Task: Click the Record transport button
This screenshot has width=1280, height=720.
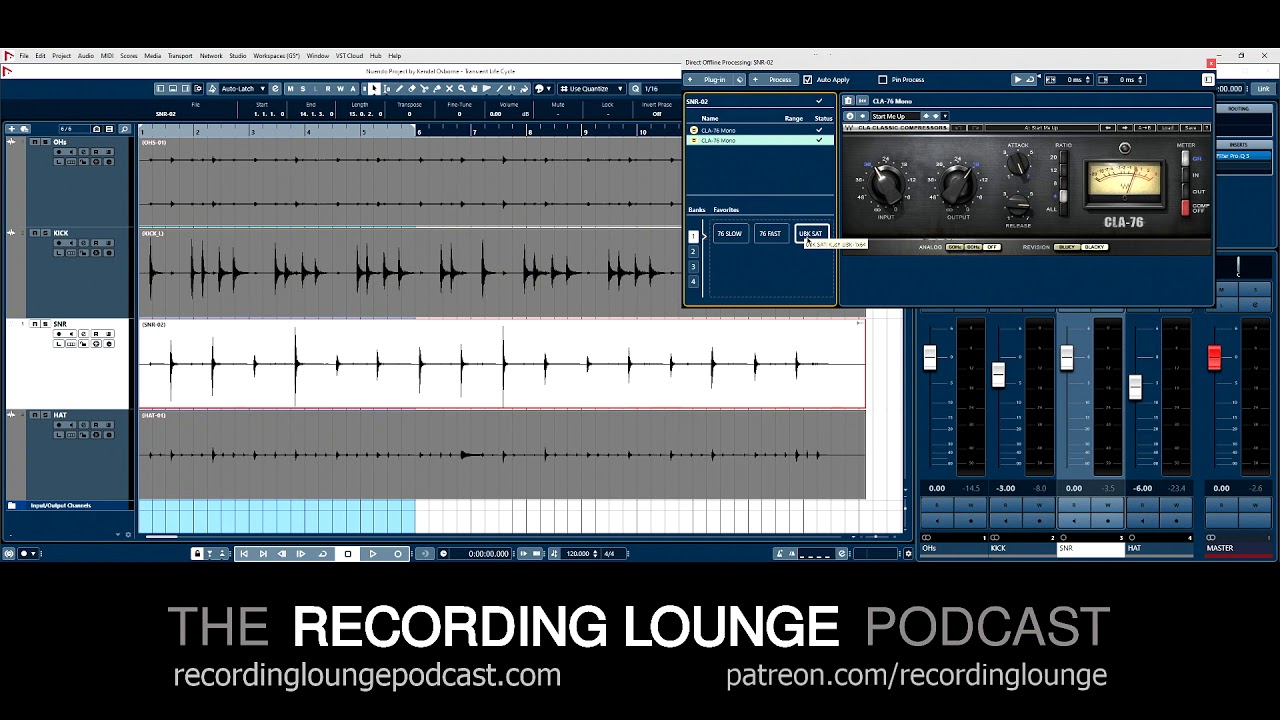Action: pos(398,554)
